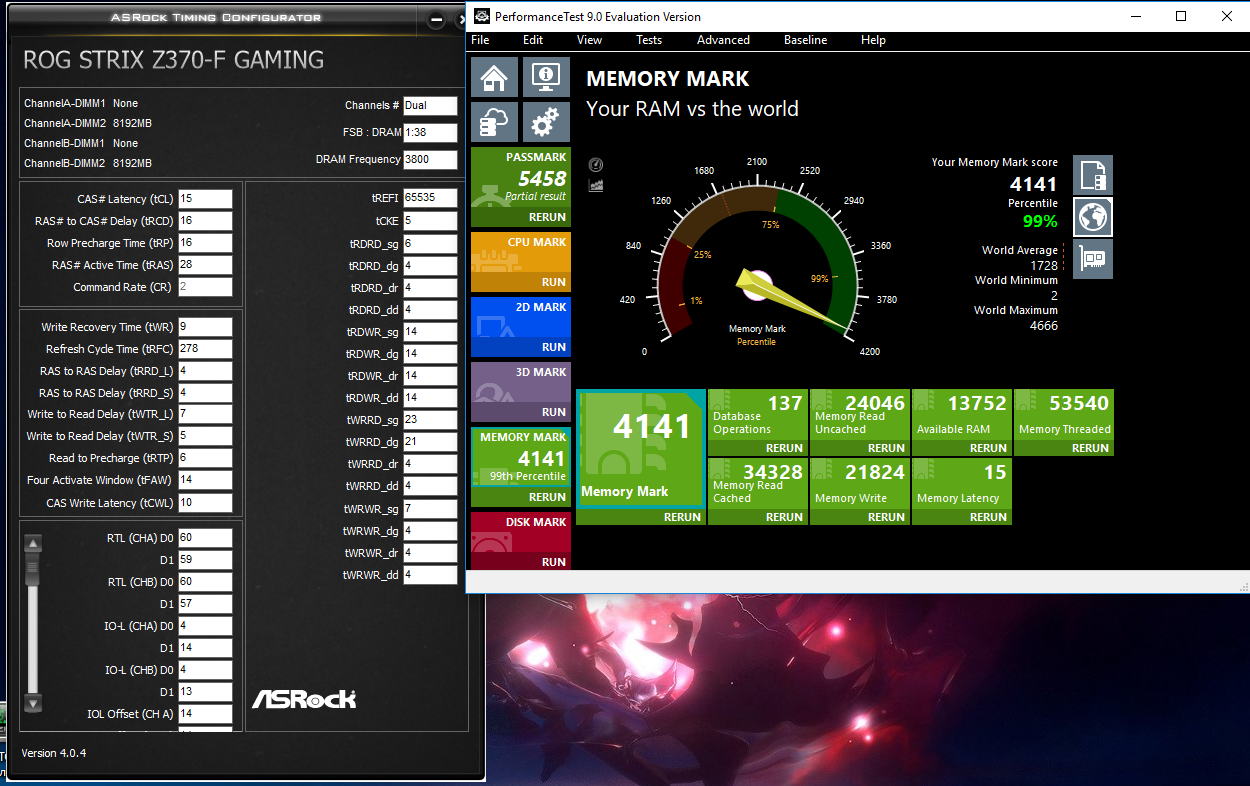Open the PerformanceTest home icon
1250x786 pixels.
(494, 76)
